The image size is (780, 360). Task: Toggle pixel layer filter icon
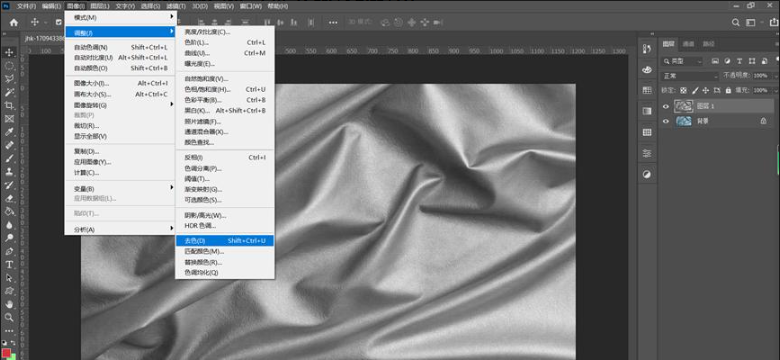[715, 61]
